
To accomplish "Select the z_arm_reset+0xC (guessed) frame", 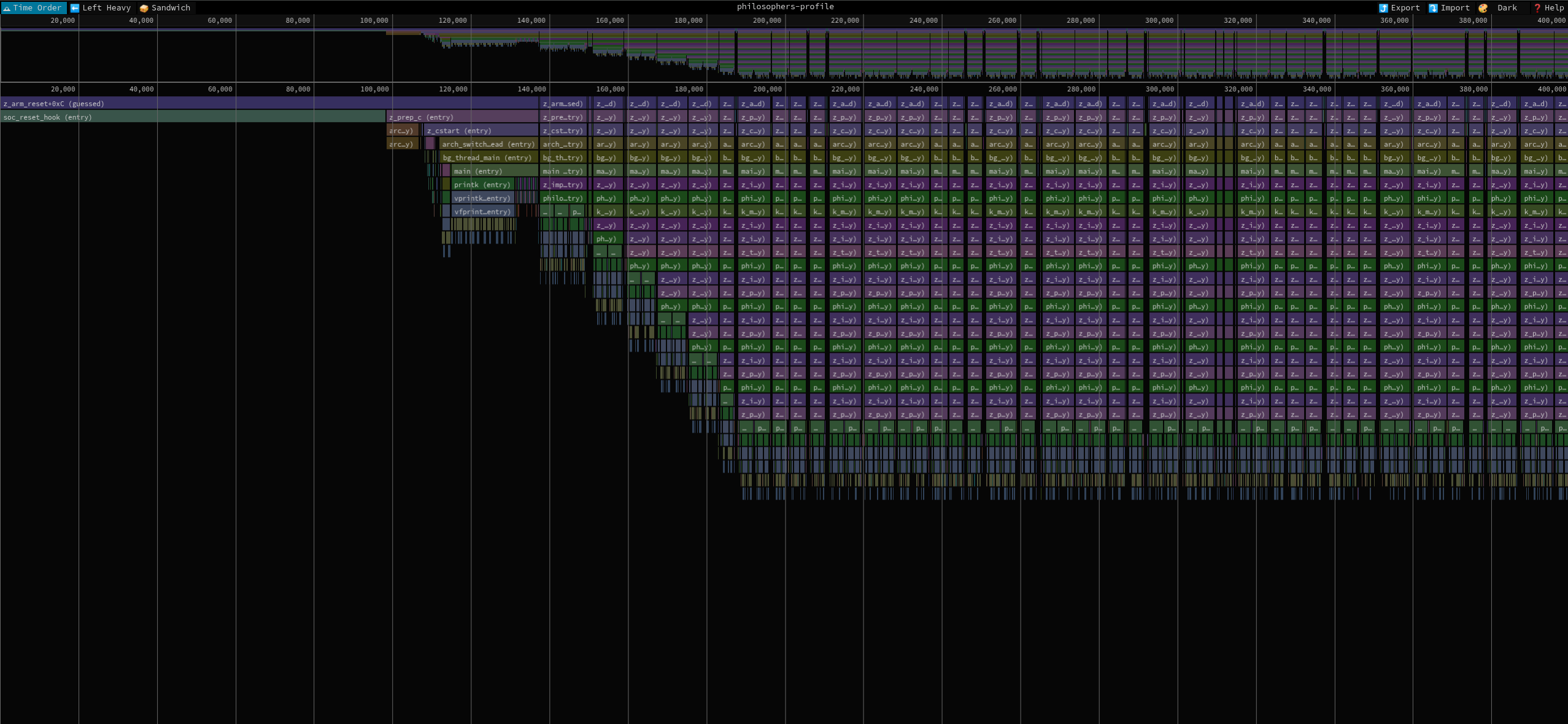I will pos(269,104).
